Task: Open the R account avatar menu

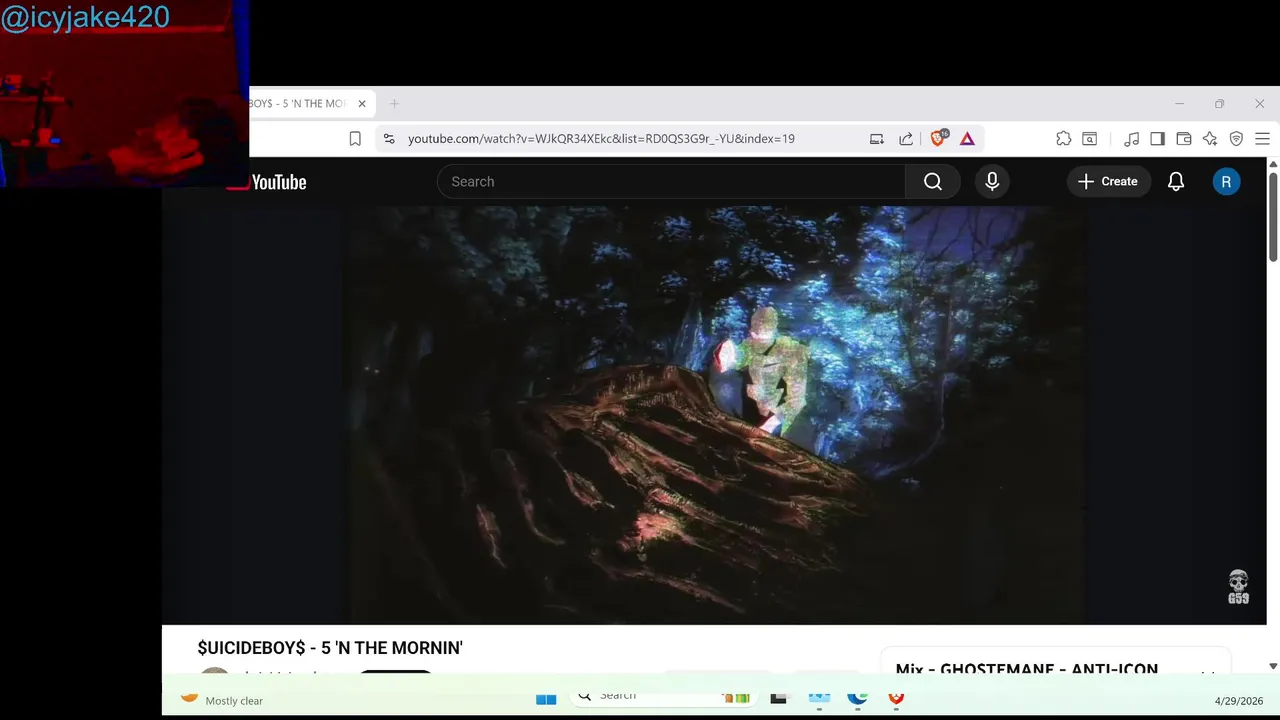Action: coord(1226,182)
